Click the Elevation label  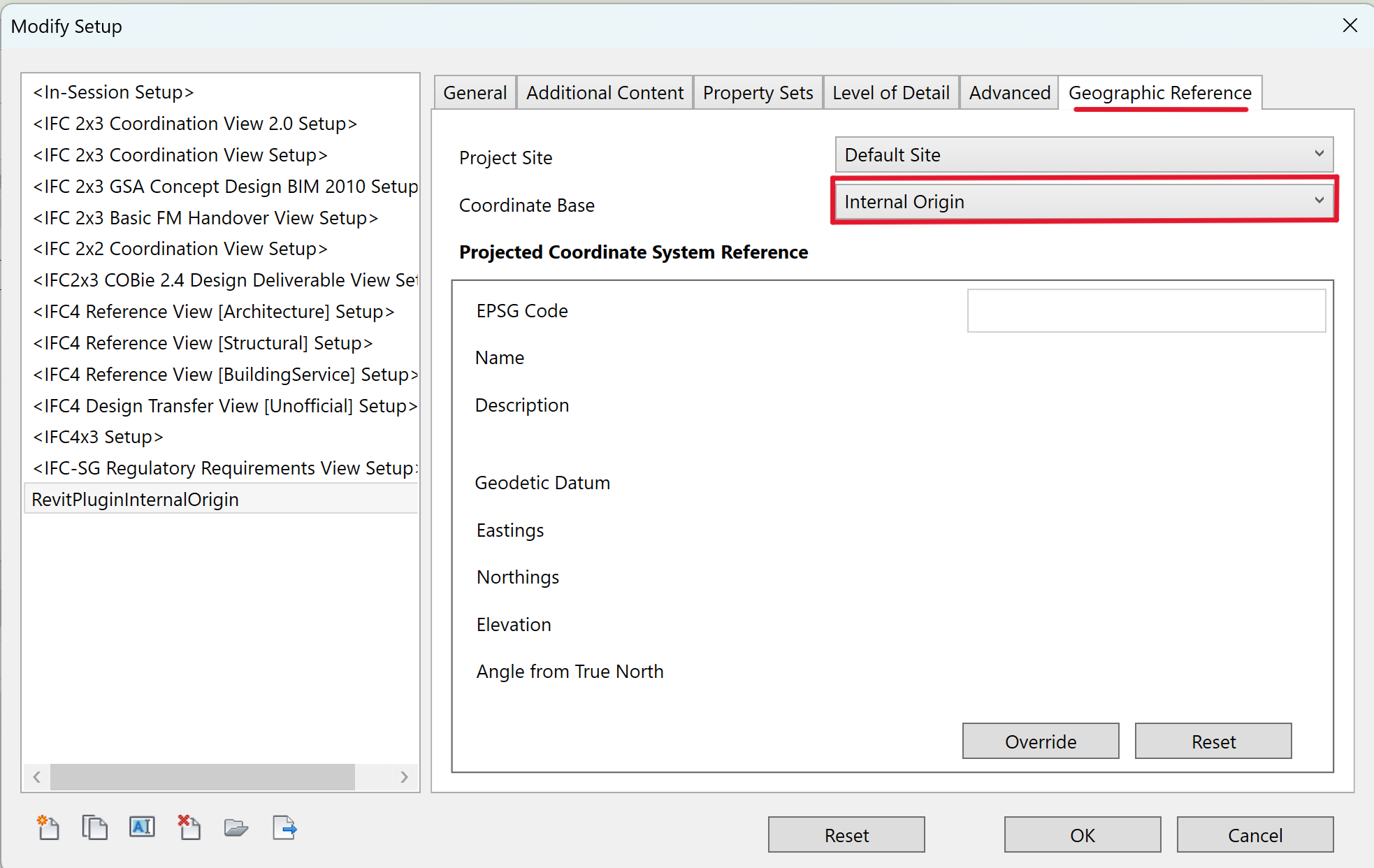(514, 625)
